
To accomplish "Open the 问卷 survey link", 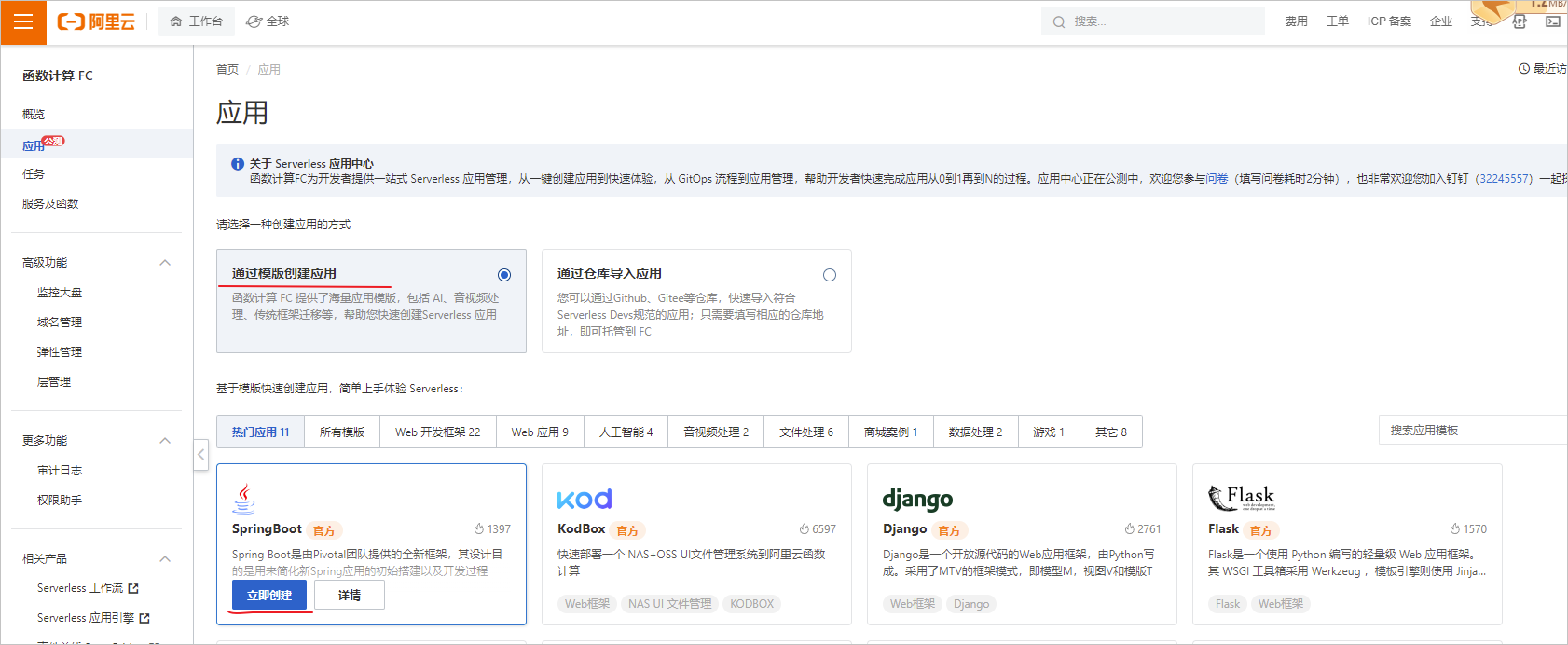I will [x=1217, y=179].
